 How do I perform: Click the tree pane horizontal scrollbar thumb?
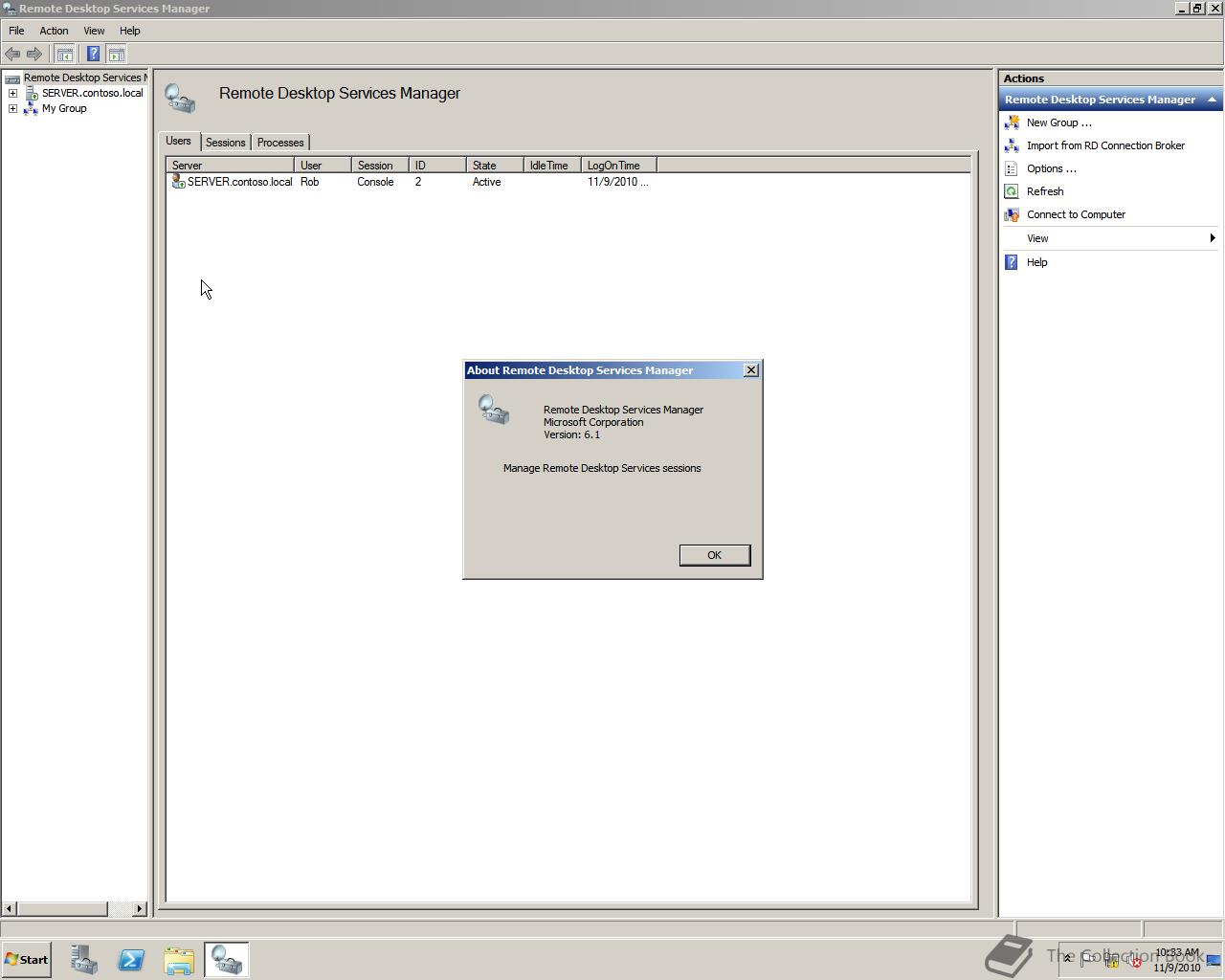[62, 908]
